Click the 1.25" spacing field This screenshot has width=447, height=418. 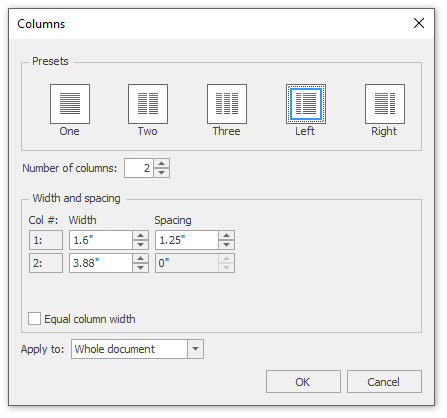click(187, 240)
